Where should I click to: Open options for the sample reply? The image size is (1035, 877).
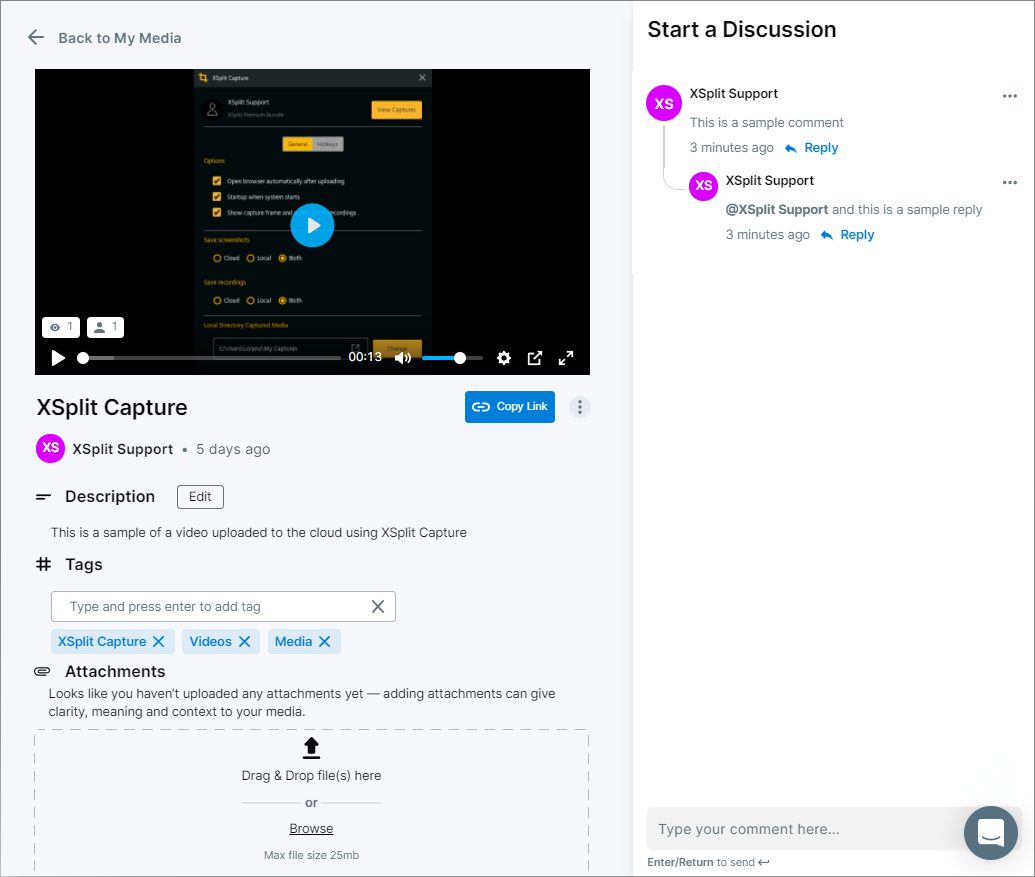pos(1009,182)
